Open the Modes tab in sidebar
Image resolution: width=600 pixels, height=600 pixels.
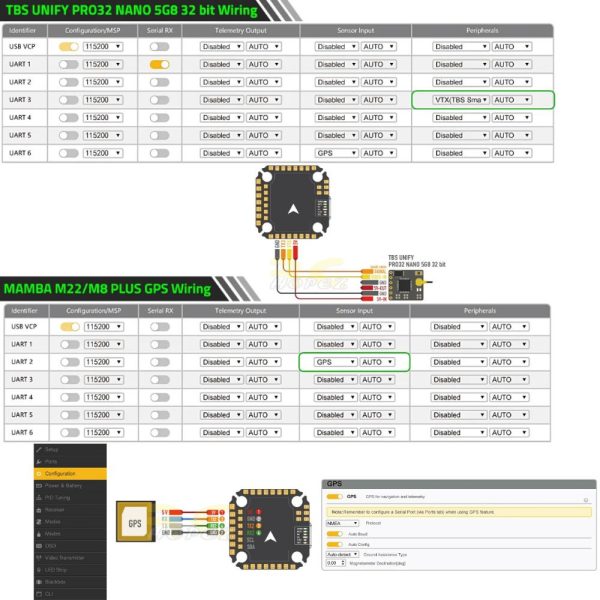(x=70, y=522)
